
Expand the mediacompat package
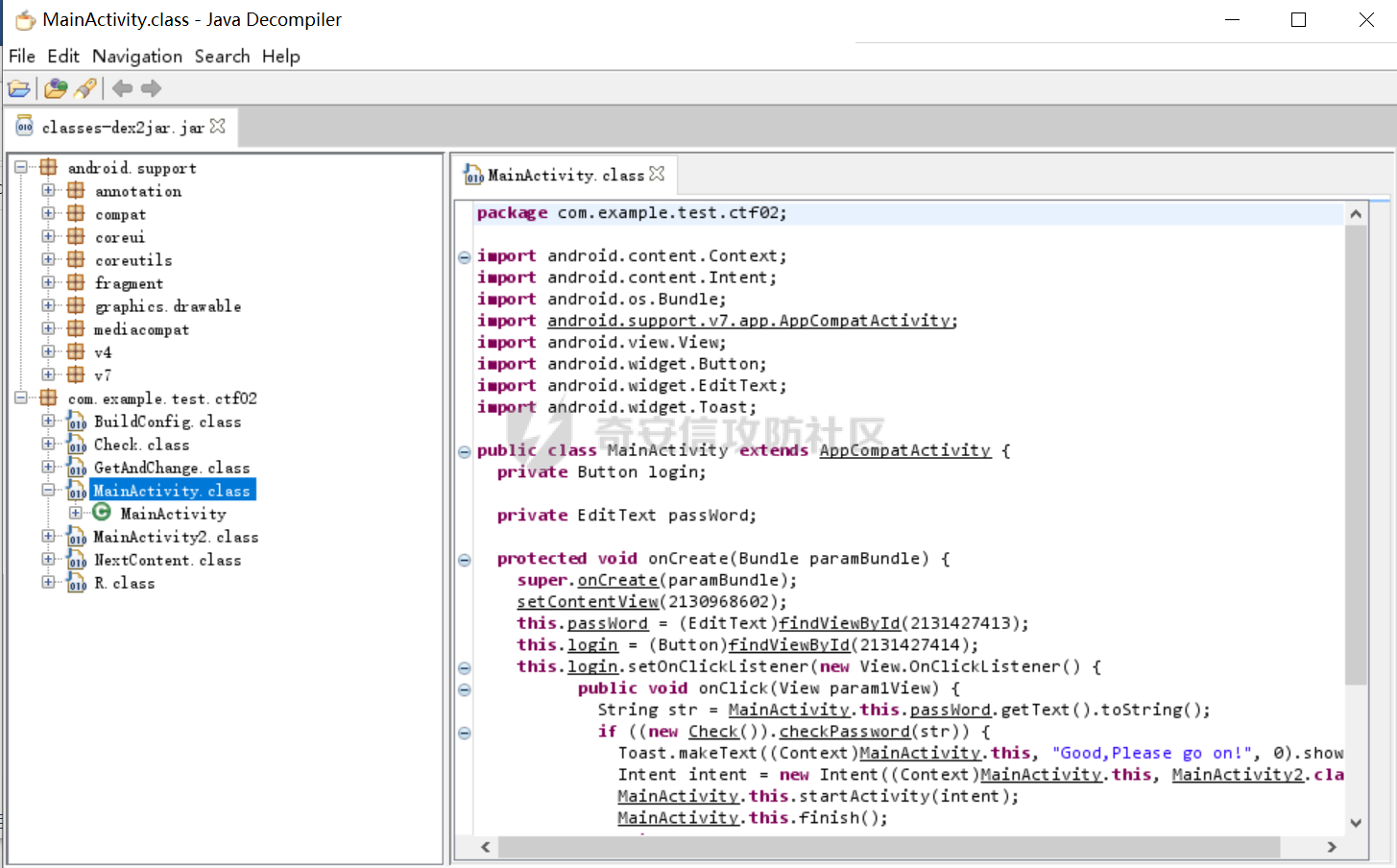coord(48,328)
